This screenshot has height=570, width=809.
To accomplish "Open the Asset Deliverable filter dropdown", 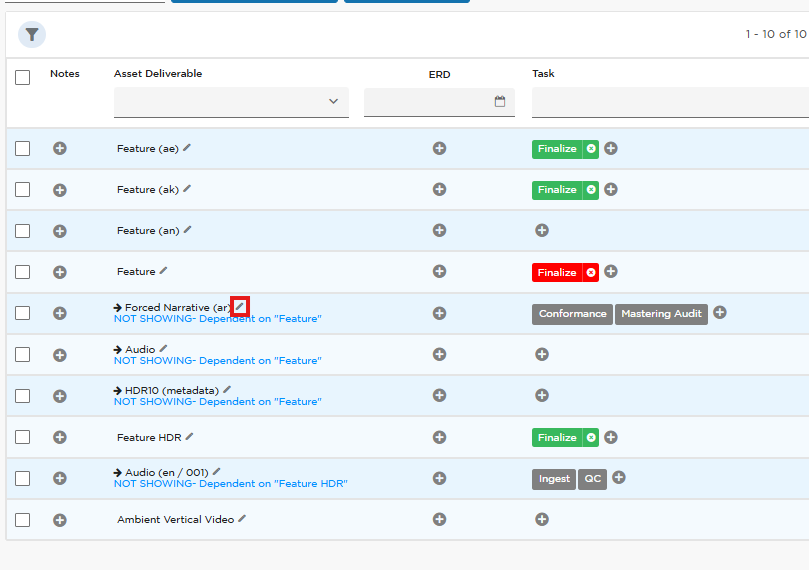I will coord(231,102).
